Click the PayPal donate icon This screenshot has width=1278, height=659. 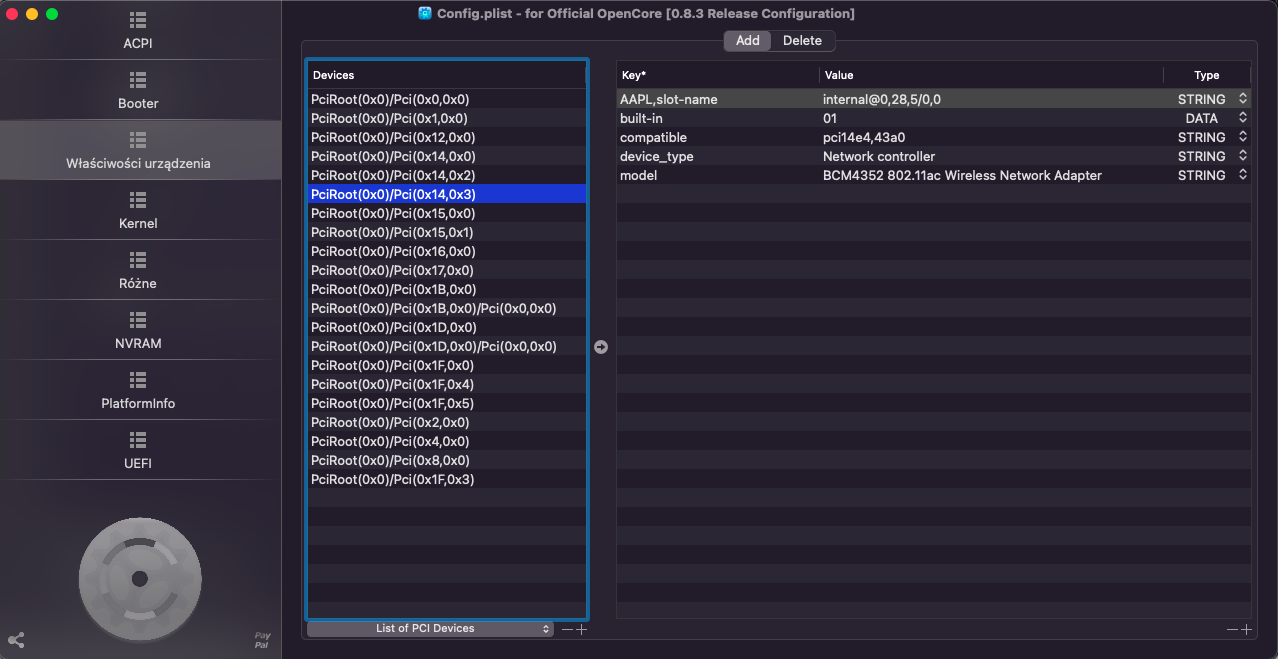(x=262, y=640)
